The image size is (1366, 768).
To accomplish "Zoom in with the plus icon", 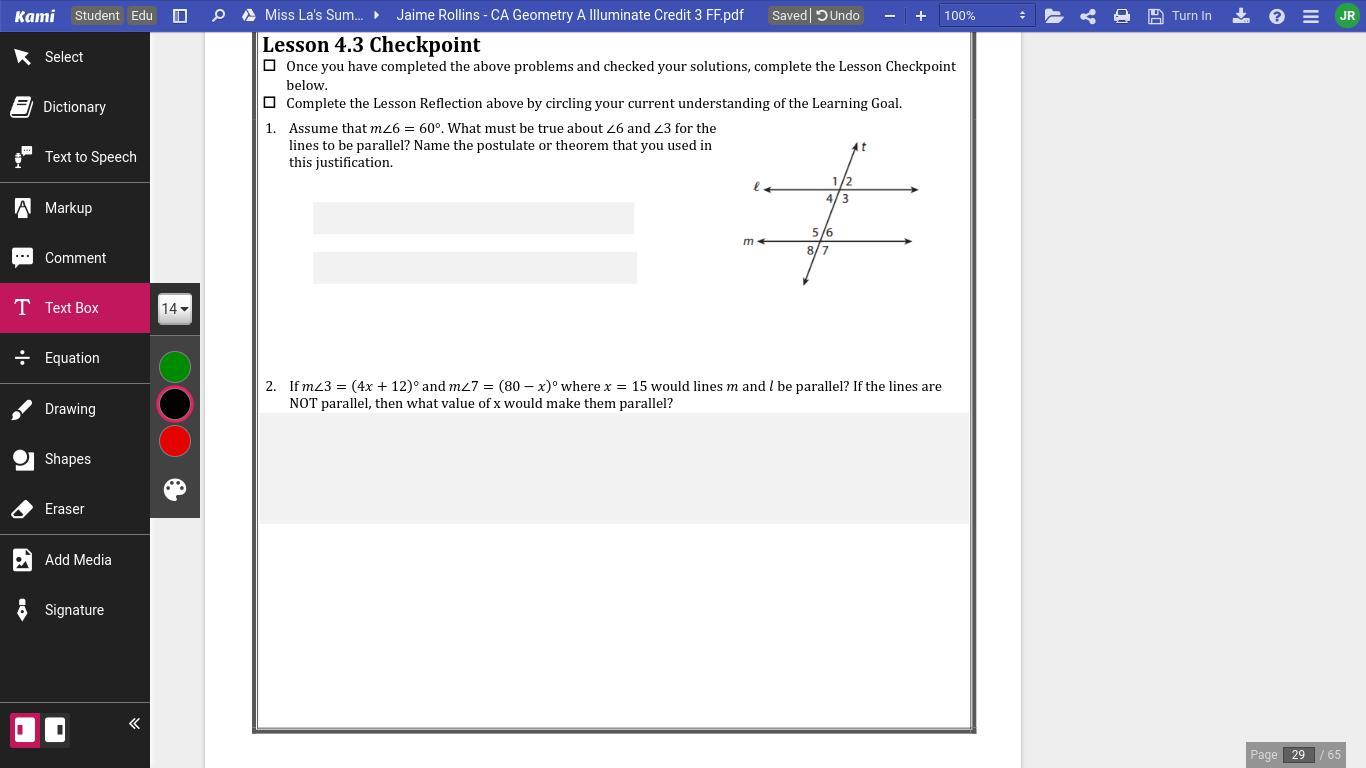I will coord(921,16).
